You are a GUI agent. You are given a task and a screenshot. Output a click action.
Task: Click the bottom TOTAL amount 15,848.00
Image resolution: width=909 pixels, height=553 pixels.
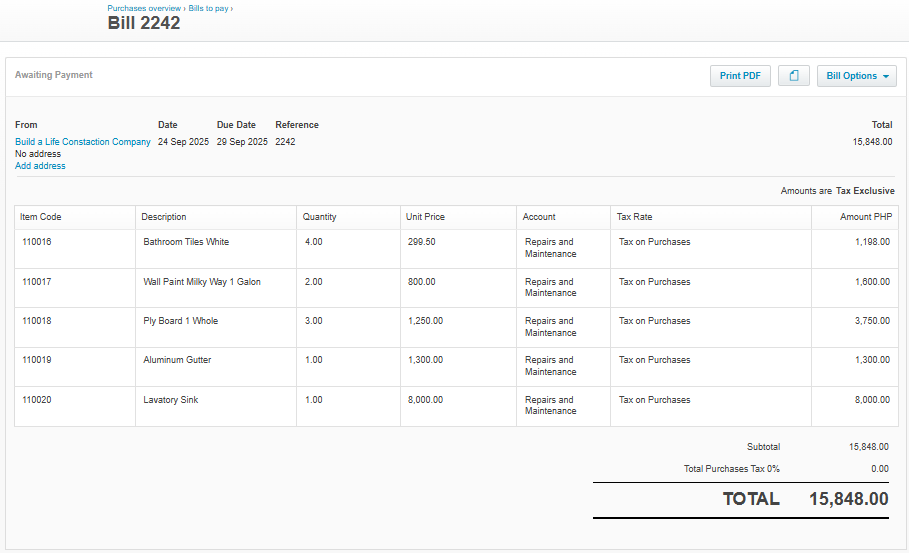(848, 499)
